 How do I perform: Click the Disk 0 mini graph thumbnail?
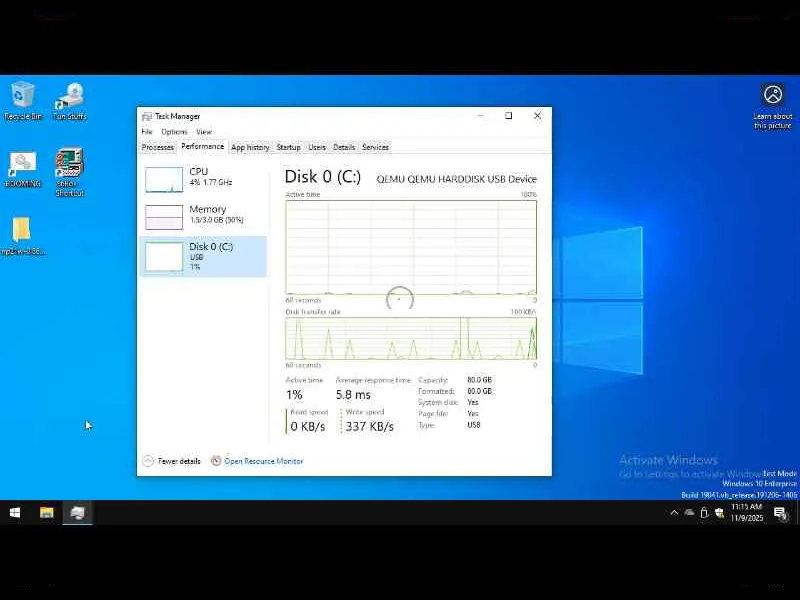164,257
